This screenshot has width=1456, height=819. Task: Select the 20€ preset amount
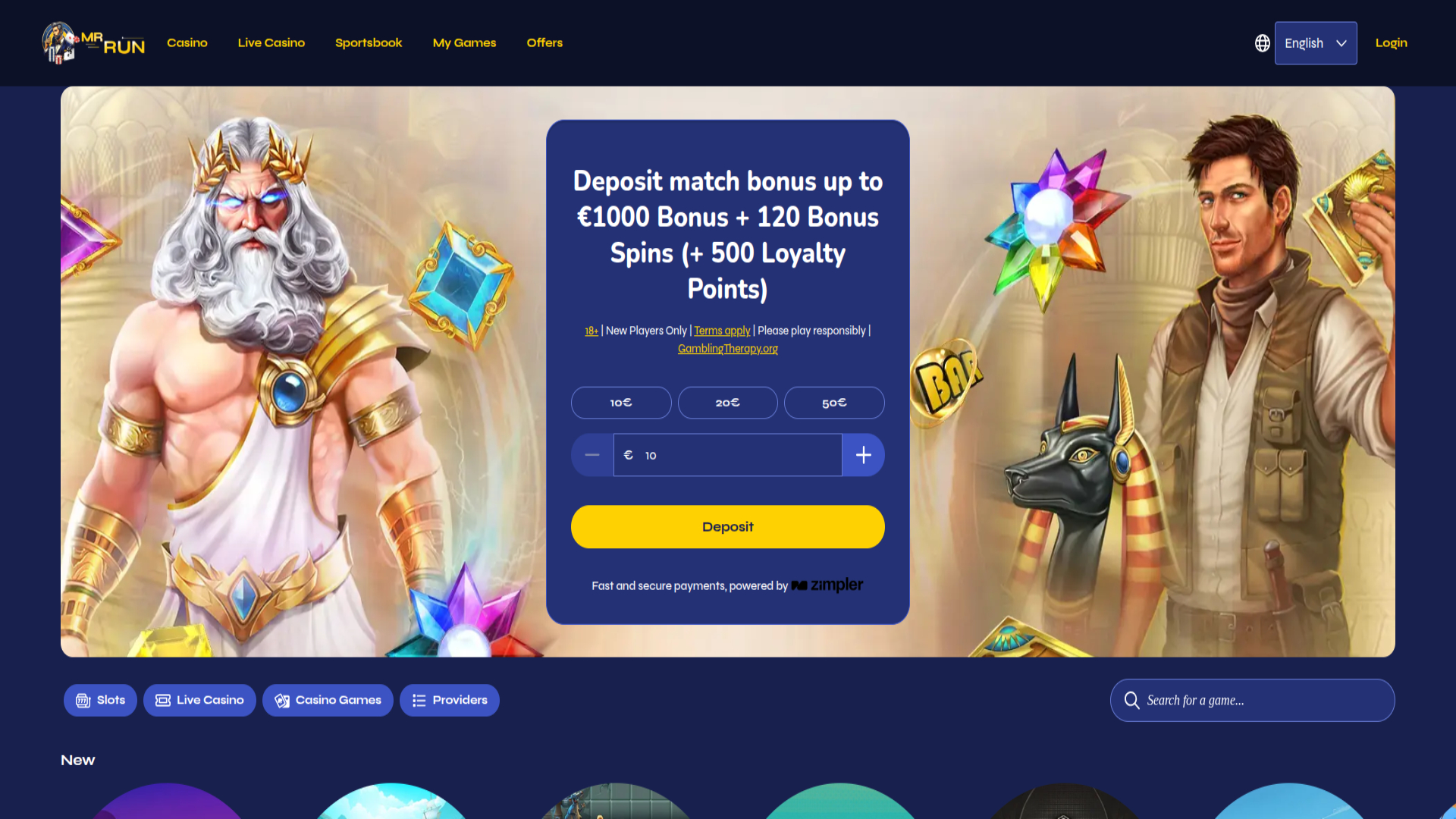(x=728, y=403)
